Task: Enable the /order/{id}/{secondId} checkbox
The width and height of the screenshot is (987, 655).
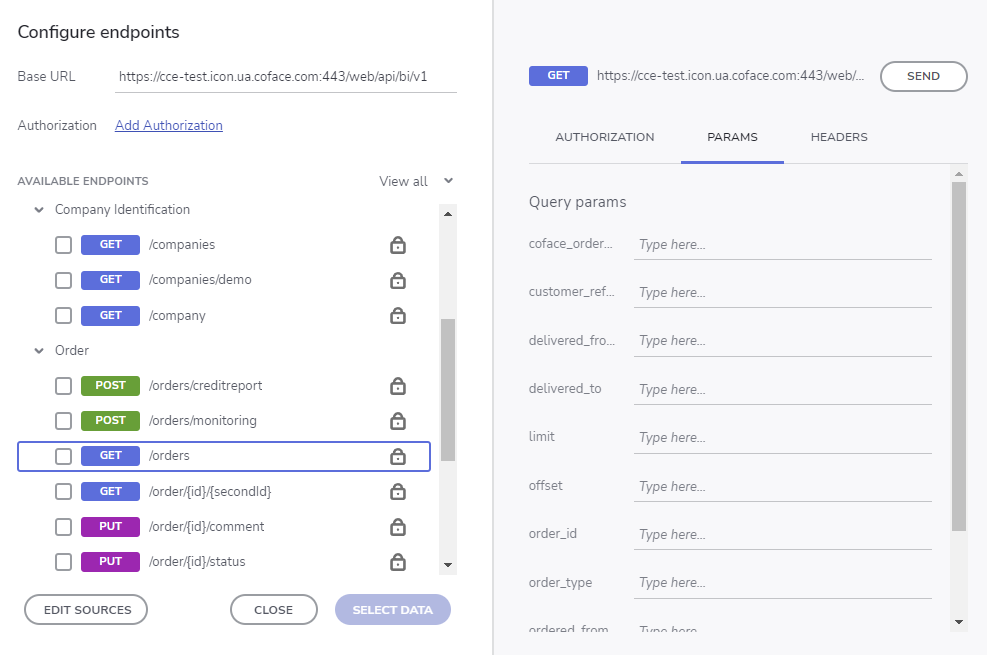Action: tap(63, 492)
